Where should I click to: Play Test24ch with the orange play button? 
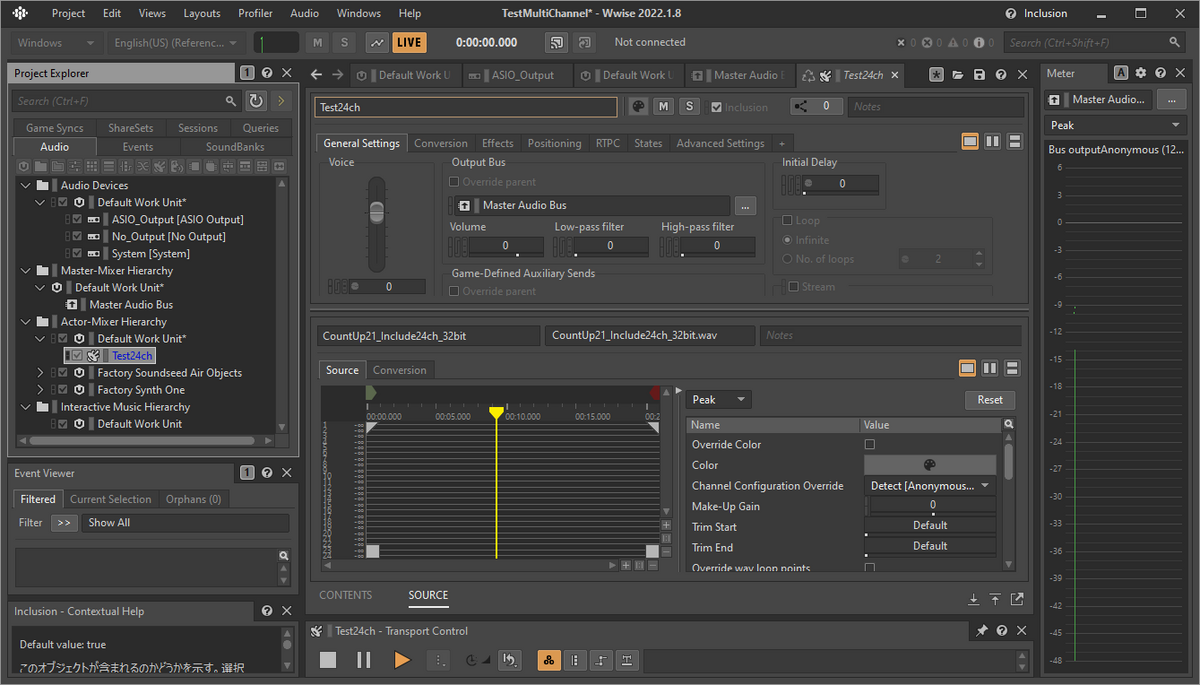pyautogui.click(x=402, y=660)
